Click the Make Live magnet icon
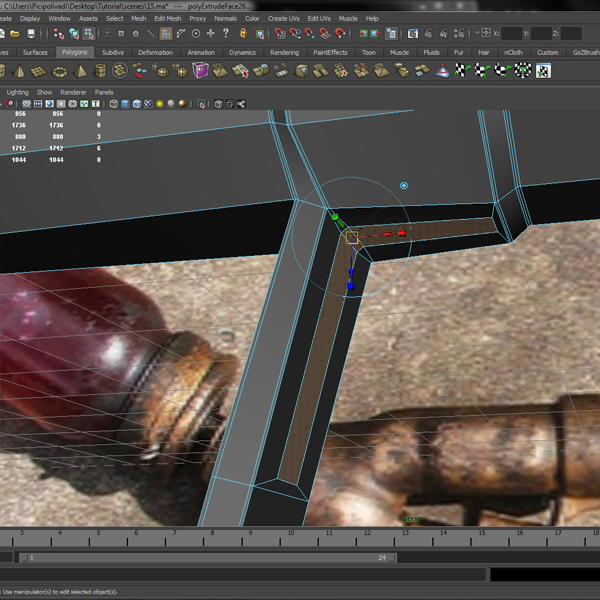 (340, 34)
